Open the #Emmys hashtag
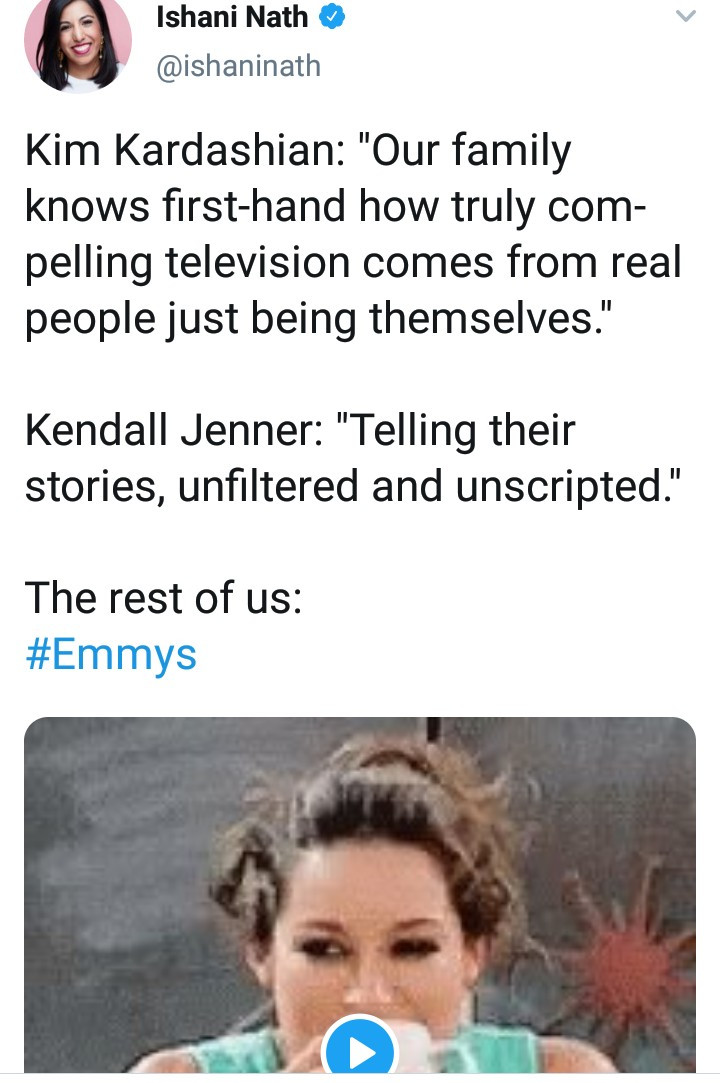 pos(110,655)
